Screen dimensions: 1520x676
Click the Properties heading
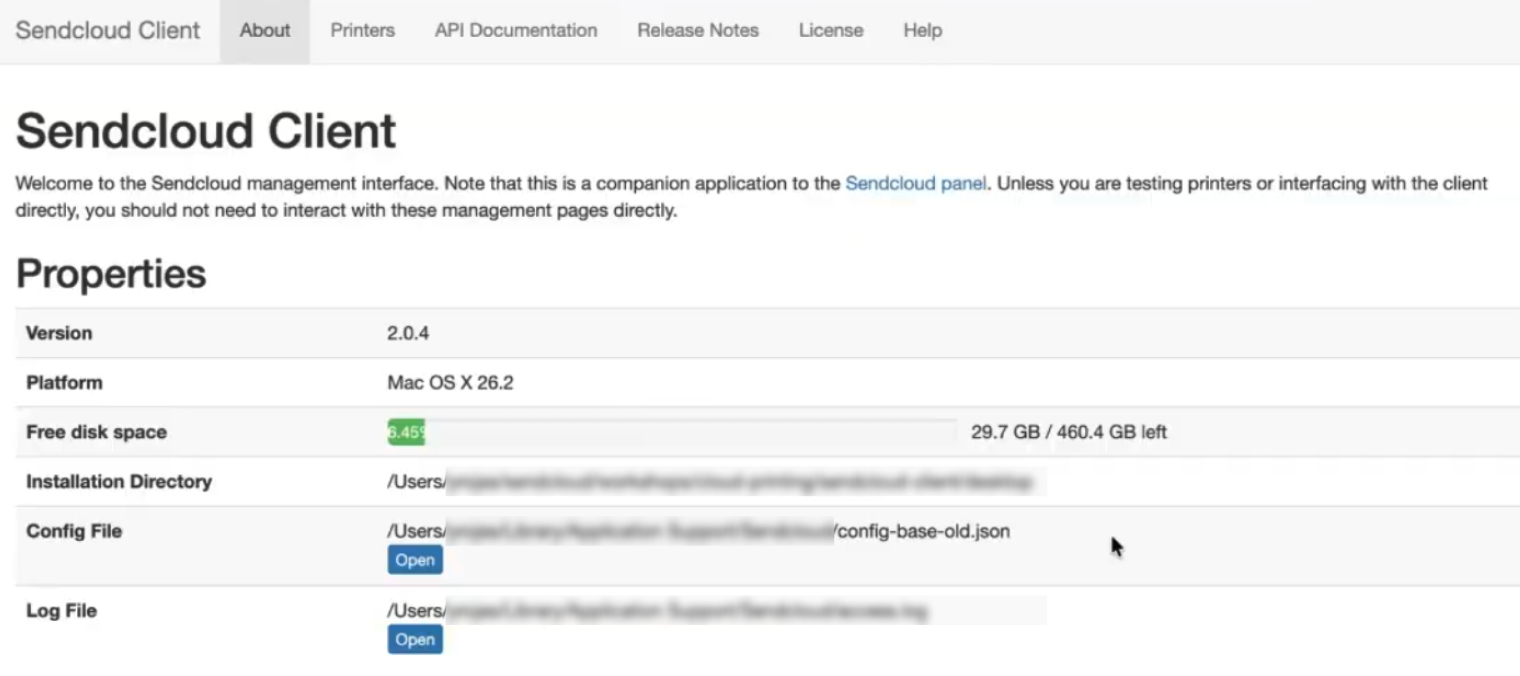click(111, 274)
